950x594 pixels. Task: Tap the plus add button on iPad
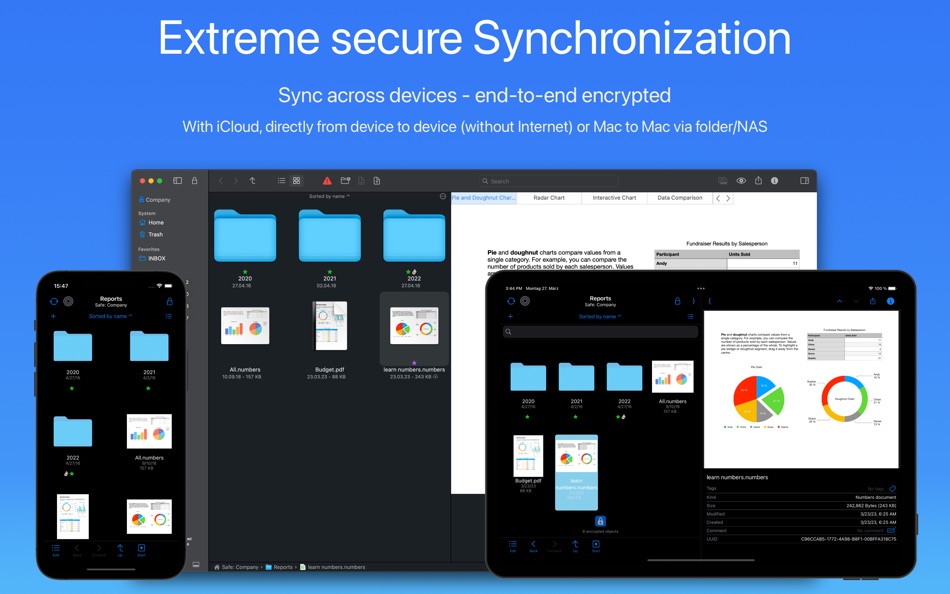pyautogui.click(x=510, y=316)
